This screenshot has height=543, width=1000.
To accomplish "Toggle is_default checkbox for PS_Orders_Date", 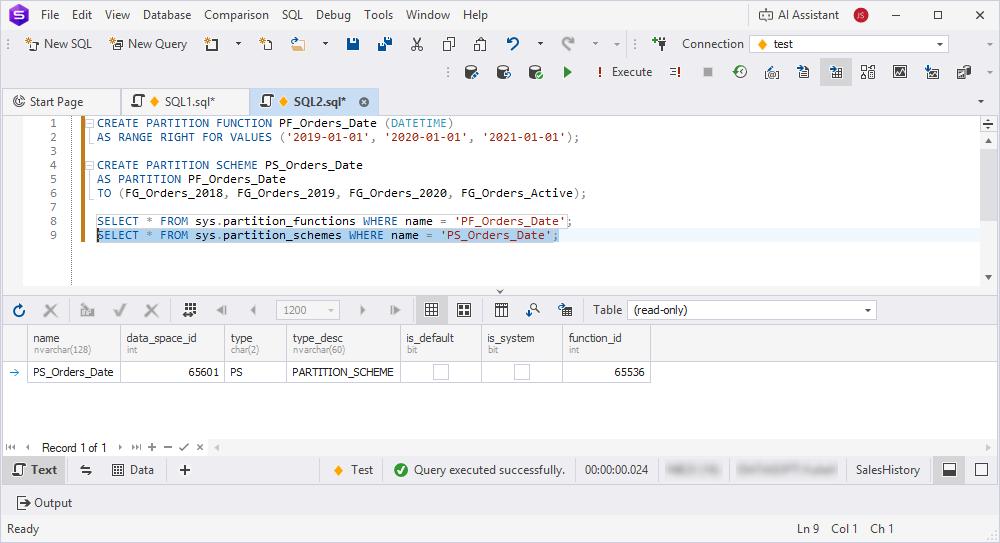I will point(441,372).
